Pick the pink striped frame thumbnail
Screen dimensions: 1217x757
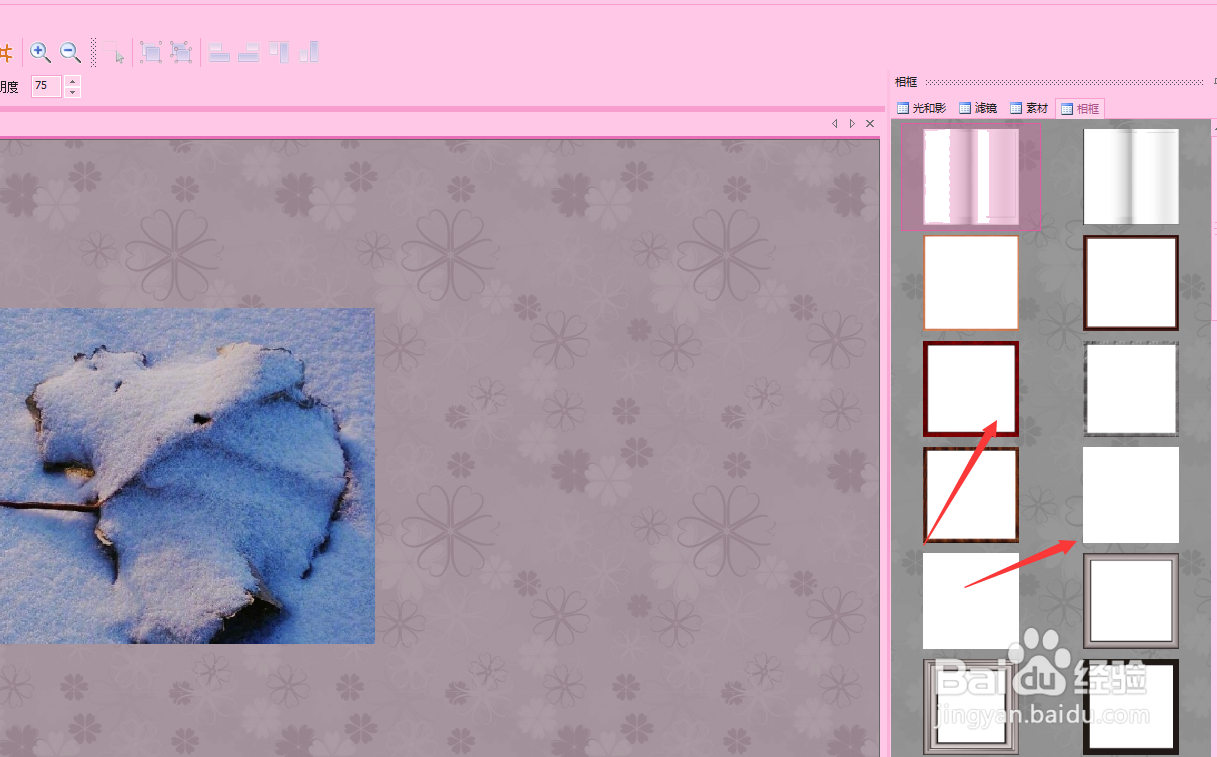coord(971,176)
